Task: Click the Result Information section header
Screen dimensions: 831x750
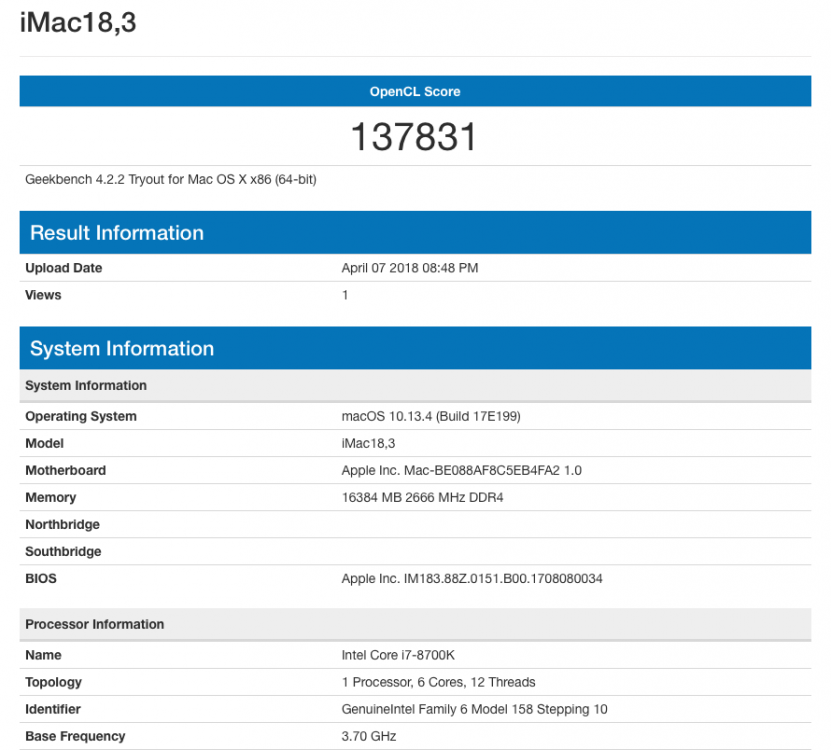Action: (415, 233)
